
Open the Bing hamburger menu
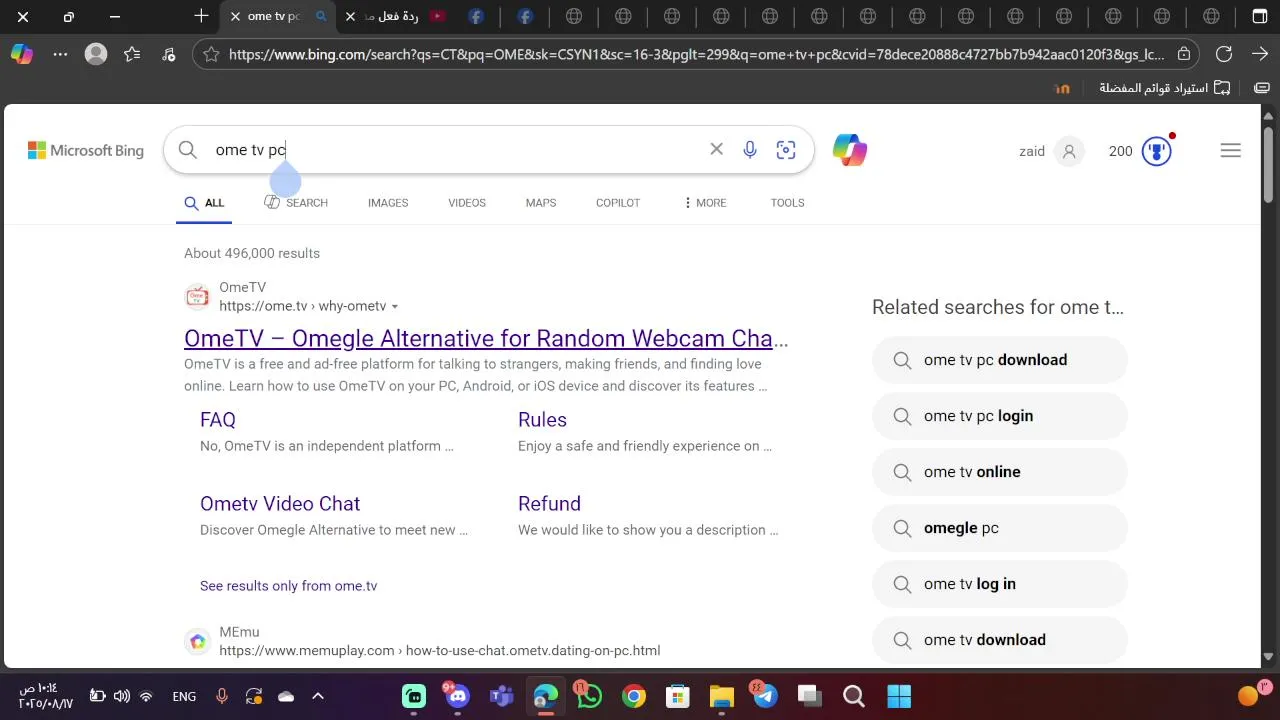coord(1231,151)
